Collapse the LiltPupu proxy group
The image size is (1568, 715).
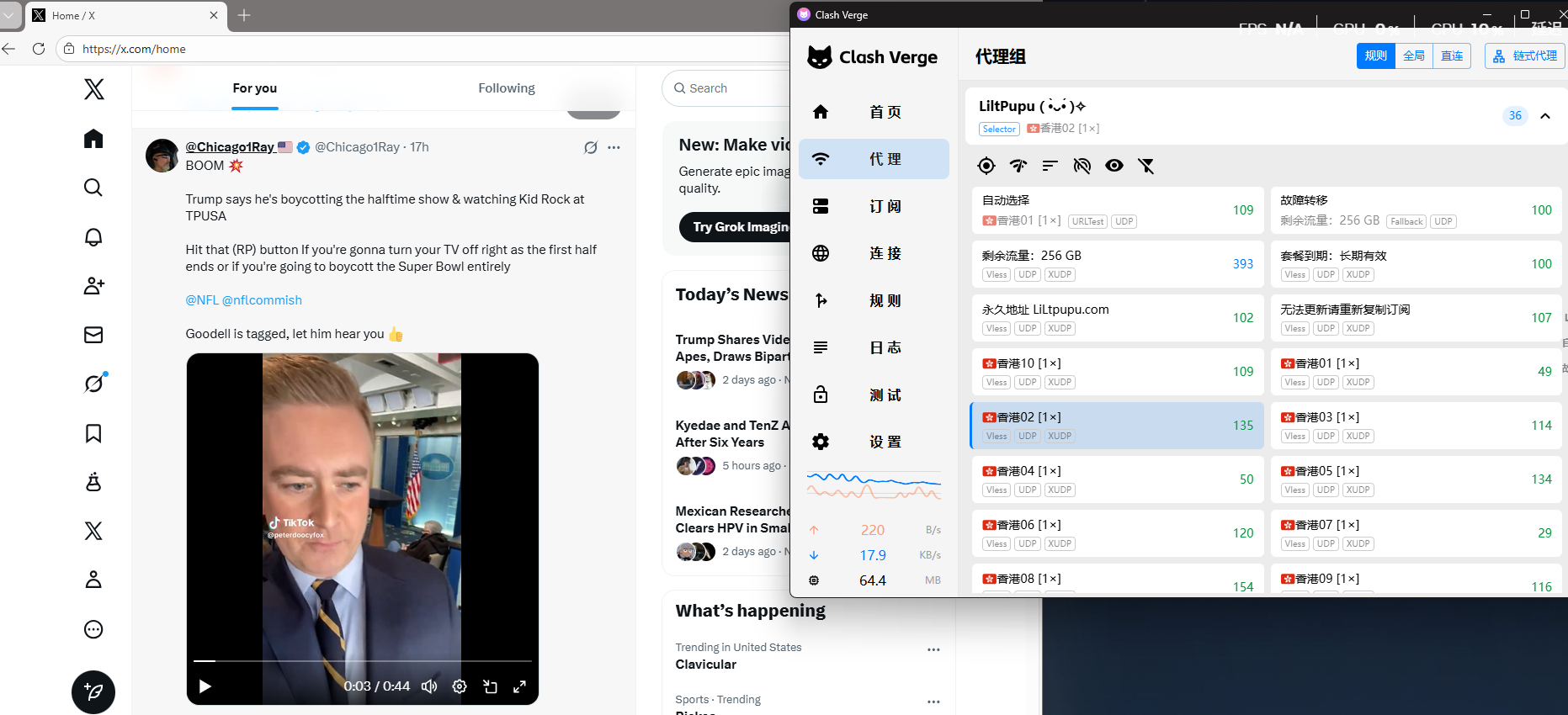pos(1544,116)
